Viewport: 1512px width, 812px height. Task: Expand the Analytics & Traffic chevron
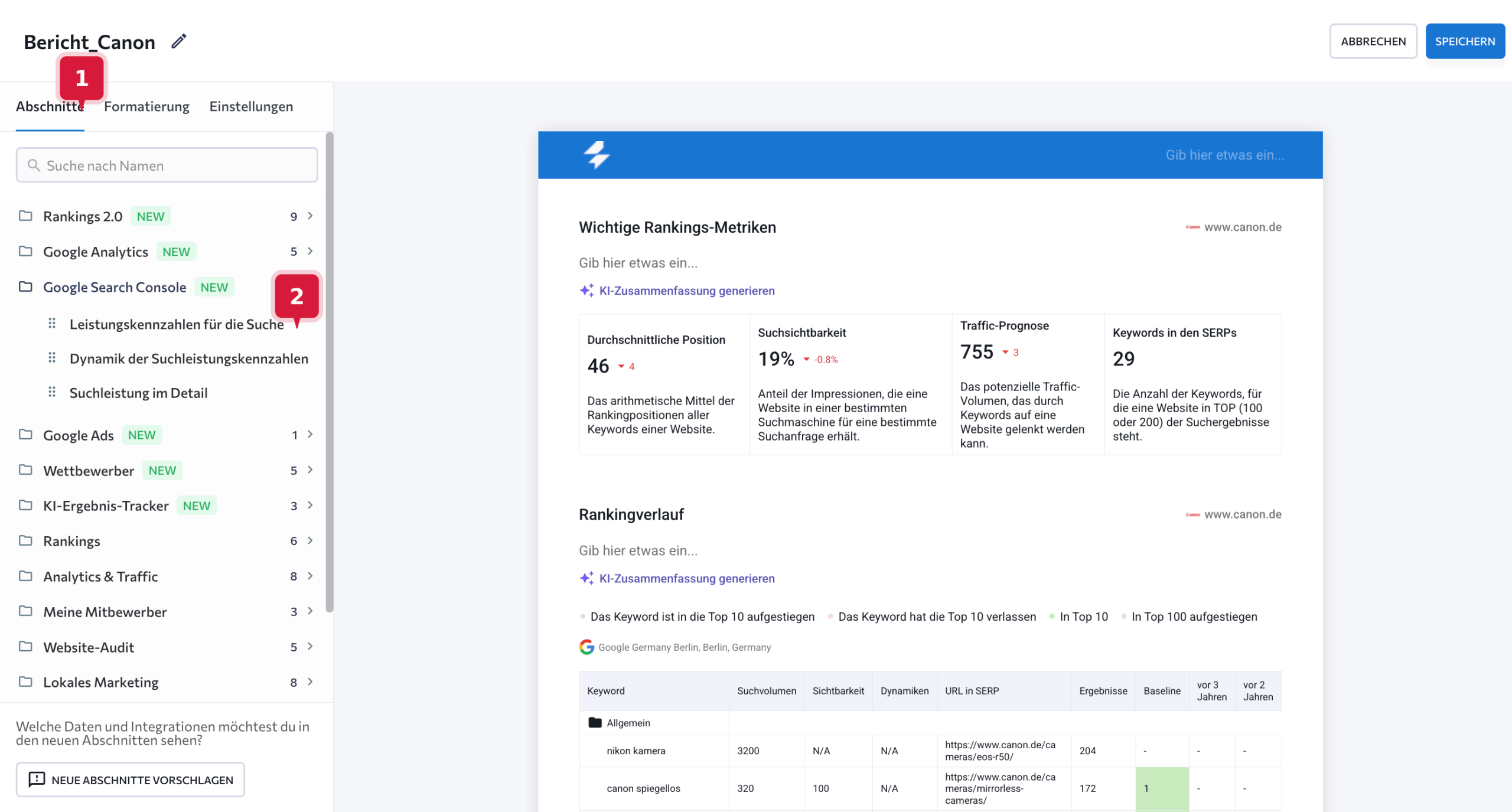[x=310, y=576]
